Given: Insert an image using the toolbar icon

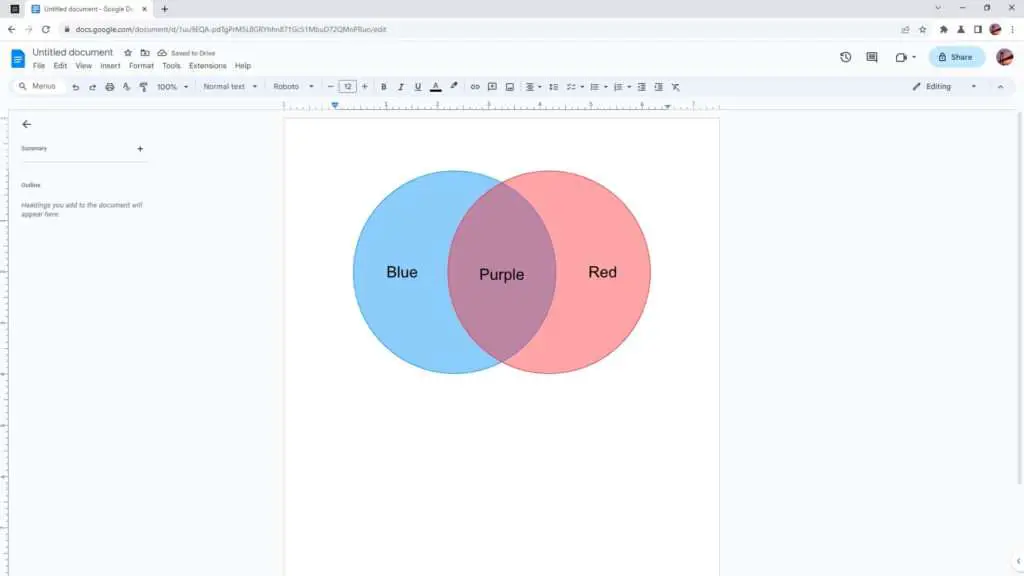Looking at the screenshot, I should pyautogui.click(x=509, y=87).
